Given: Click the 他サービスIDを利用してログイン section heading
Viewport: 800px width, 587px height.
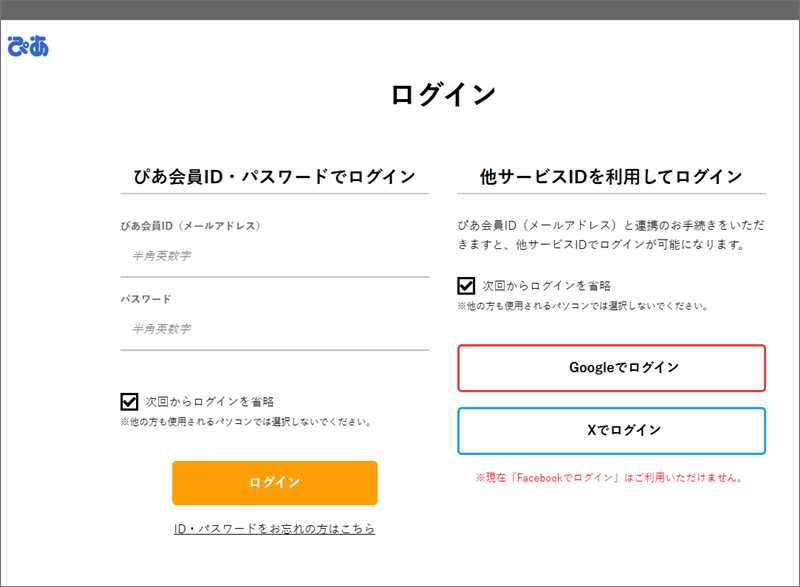Looking at the screenshot, I should tap(611, 177).
